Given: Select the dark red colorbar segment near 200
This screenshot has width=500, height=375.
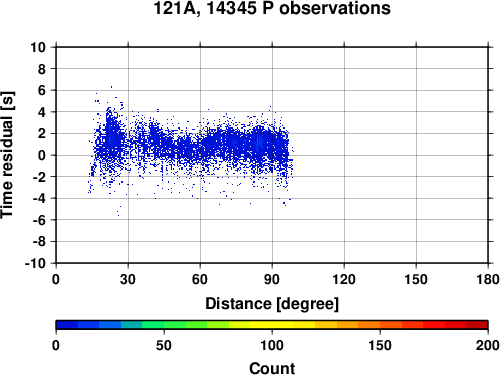Looking at the screenshot, I should point(477,325).
